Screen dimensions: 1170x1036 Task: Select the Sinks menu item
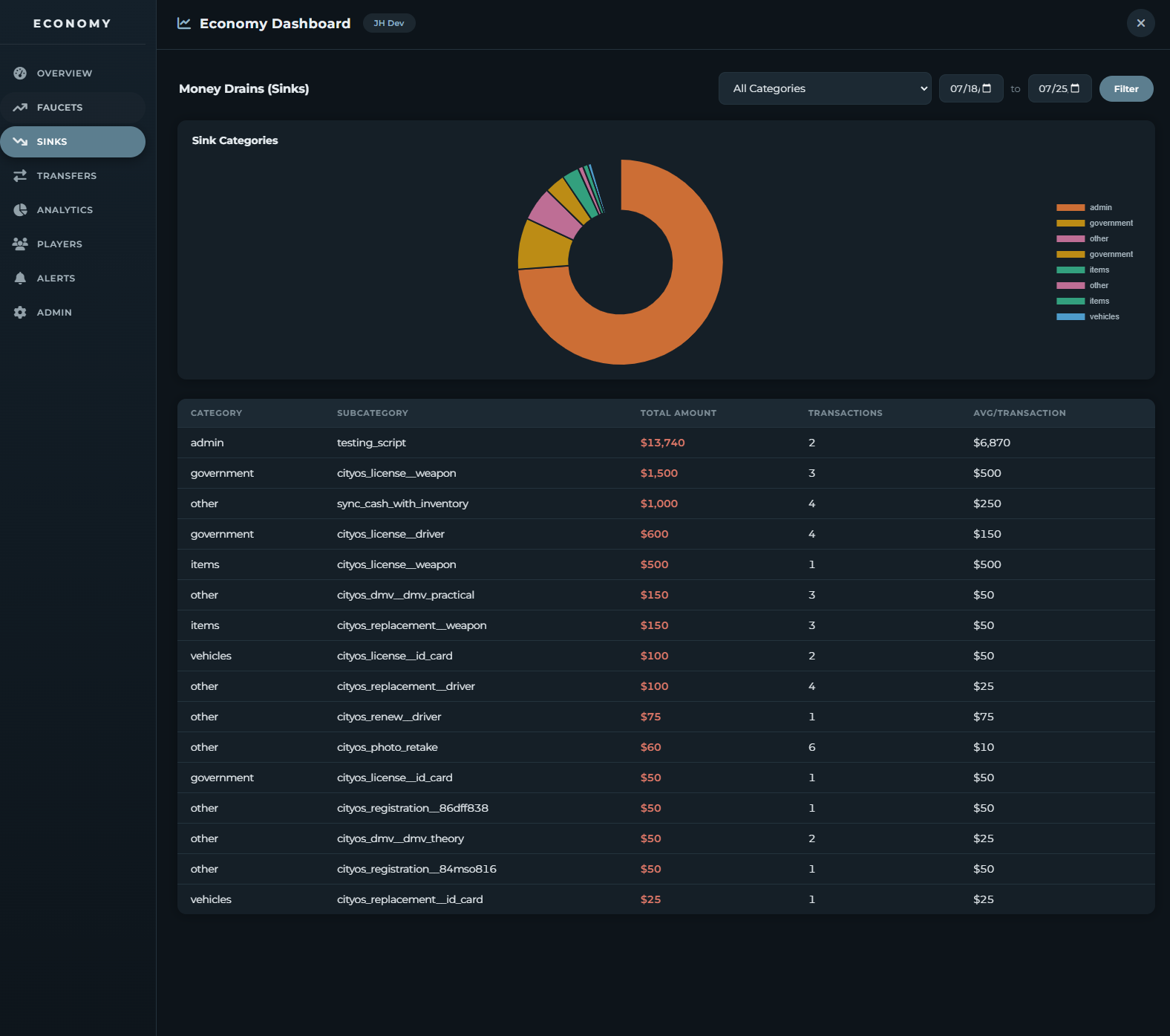click(73, 141)
